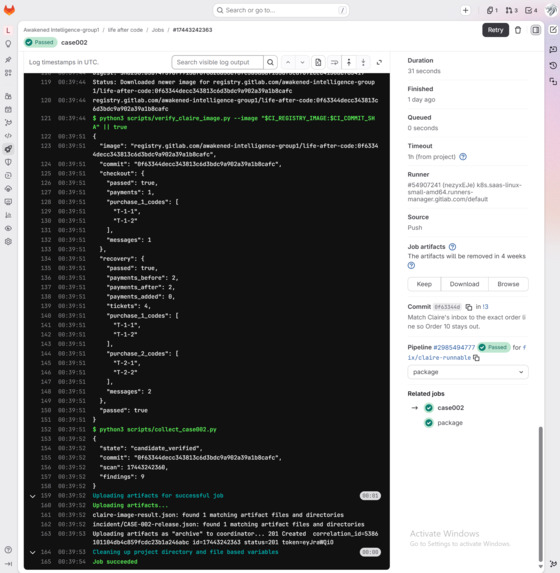
Task: Toggle full screen log view
Action: [379, 62]
